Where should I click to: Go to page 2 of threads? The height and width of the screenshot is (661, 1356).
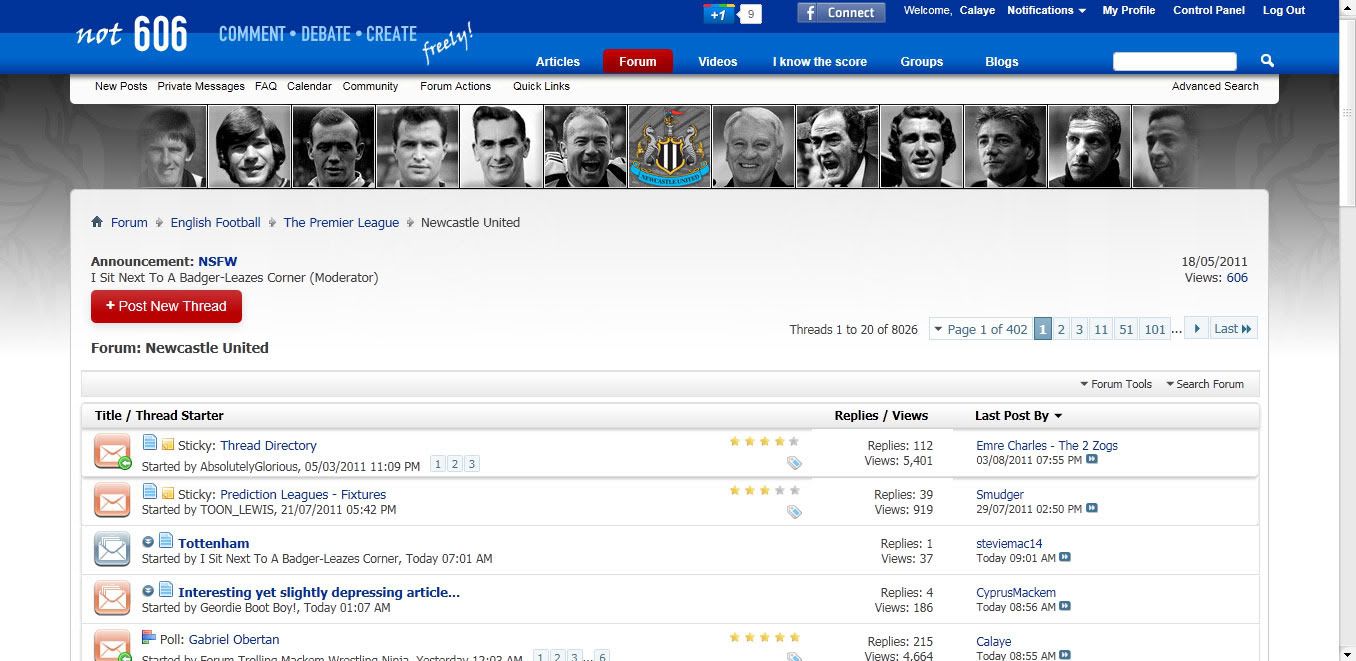point(1061,329)
